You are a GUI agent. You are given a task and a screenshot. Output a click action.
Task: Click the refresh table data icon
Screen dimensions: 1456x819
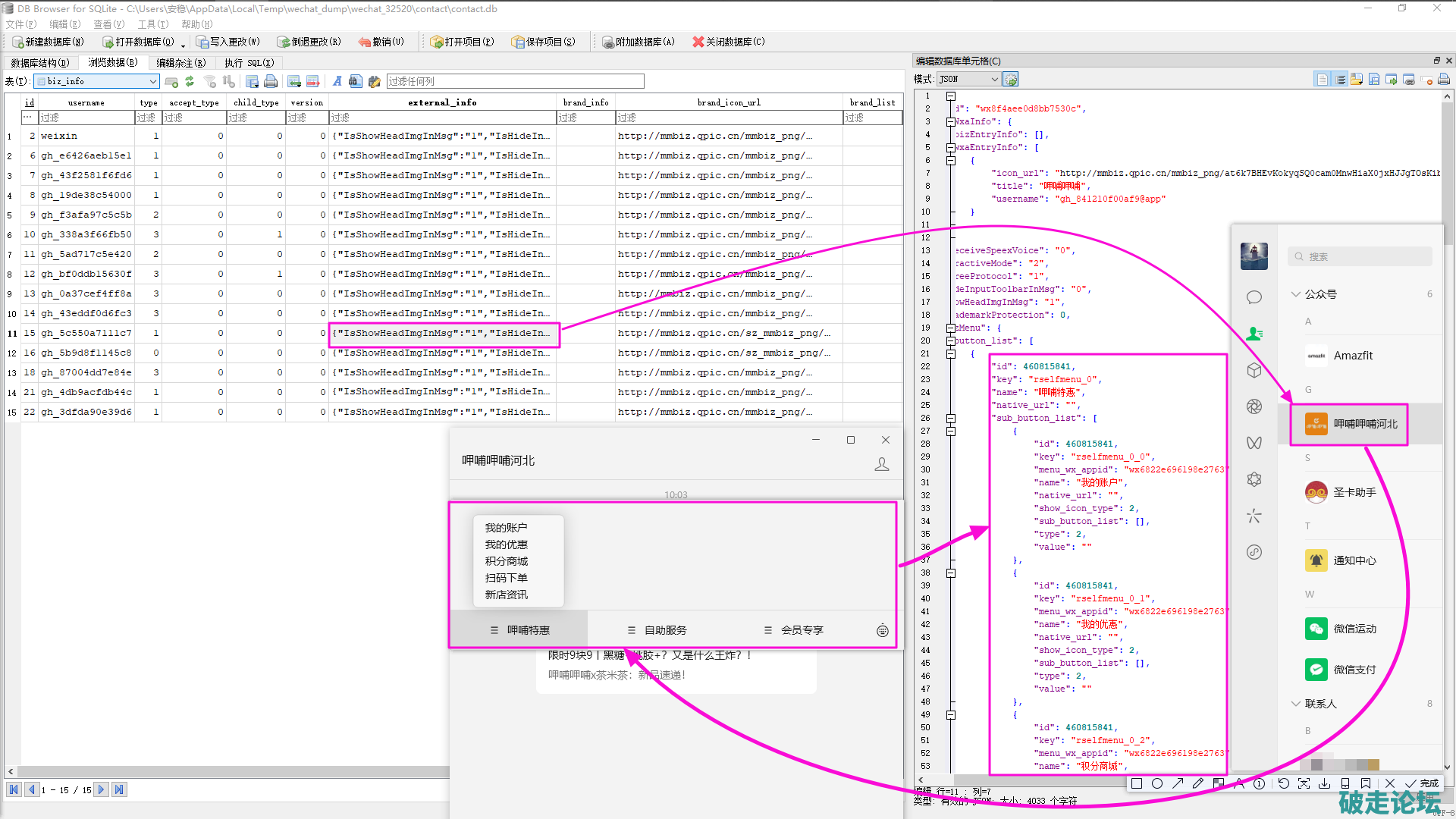pos(190,81)
